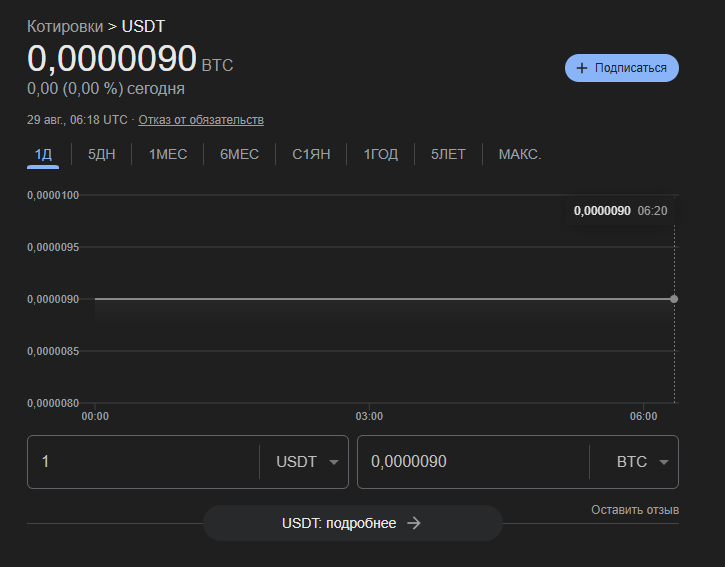Click the 0,00 (0,00 %) сегодня text
Viewport: 725px width, 567px height.
pyautogui.click(x=106, y=88)
